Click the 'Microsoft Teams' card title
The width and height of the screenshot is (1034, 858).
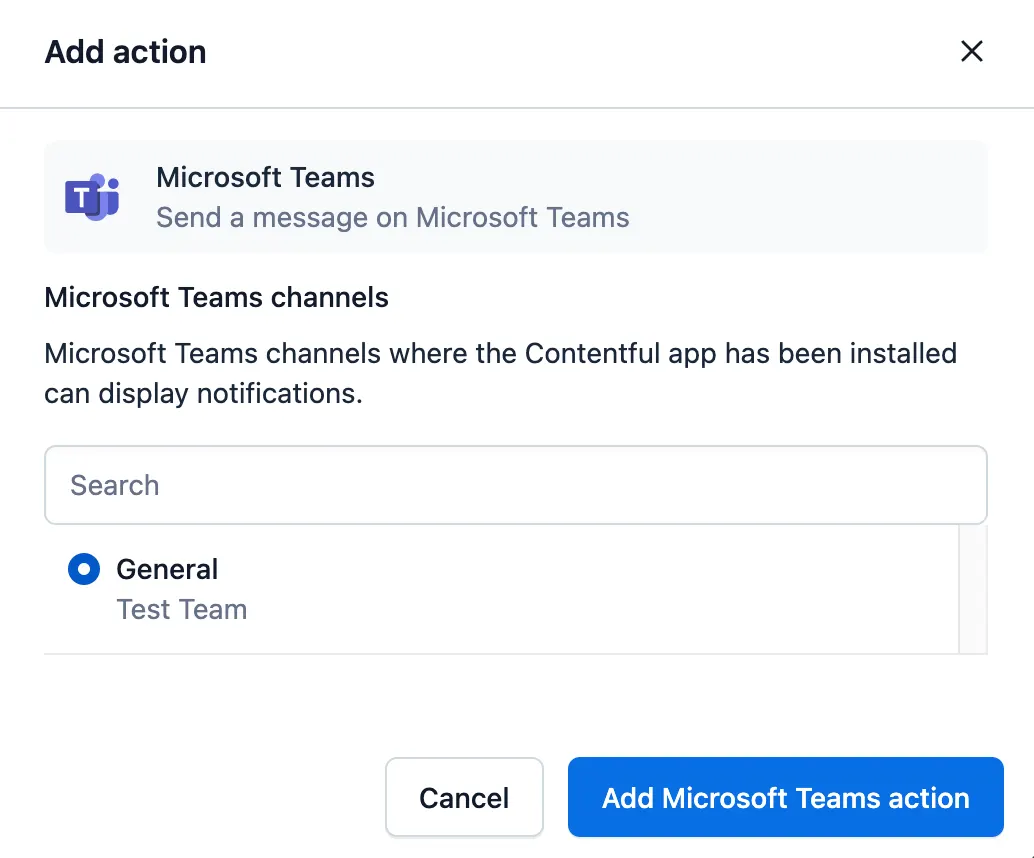point(265,177)
